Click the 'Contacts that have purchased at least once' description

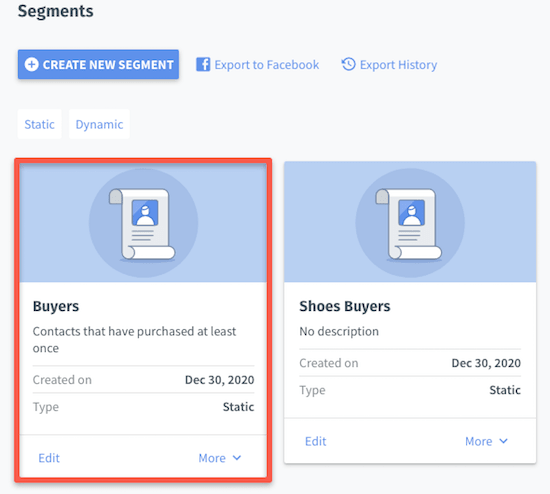coord(134,340)
